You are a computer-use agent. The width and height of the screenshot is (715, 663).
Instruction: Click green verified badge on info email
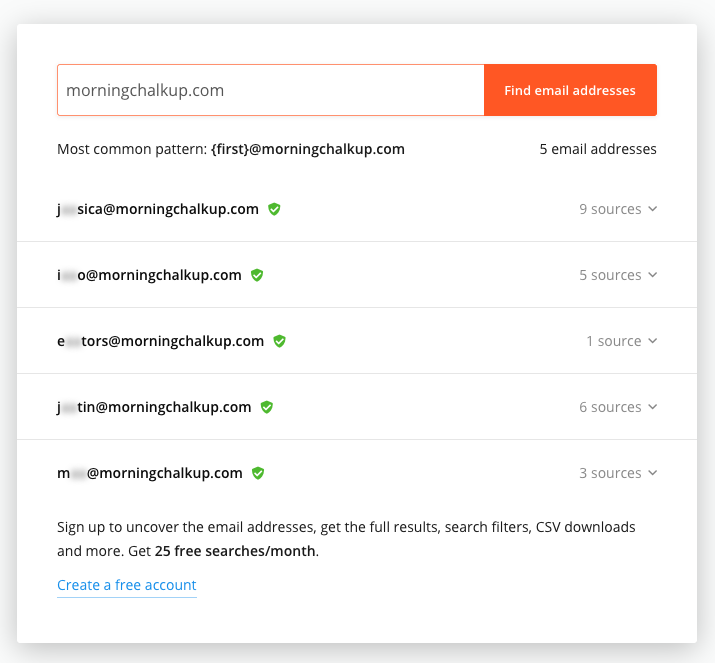257,275
